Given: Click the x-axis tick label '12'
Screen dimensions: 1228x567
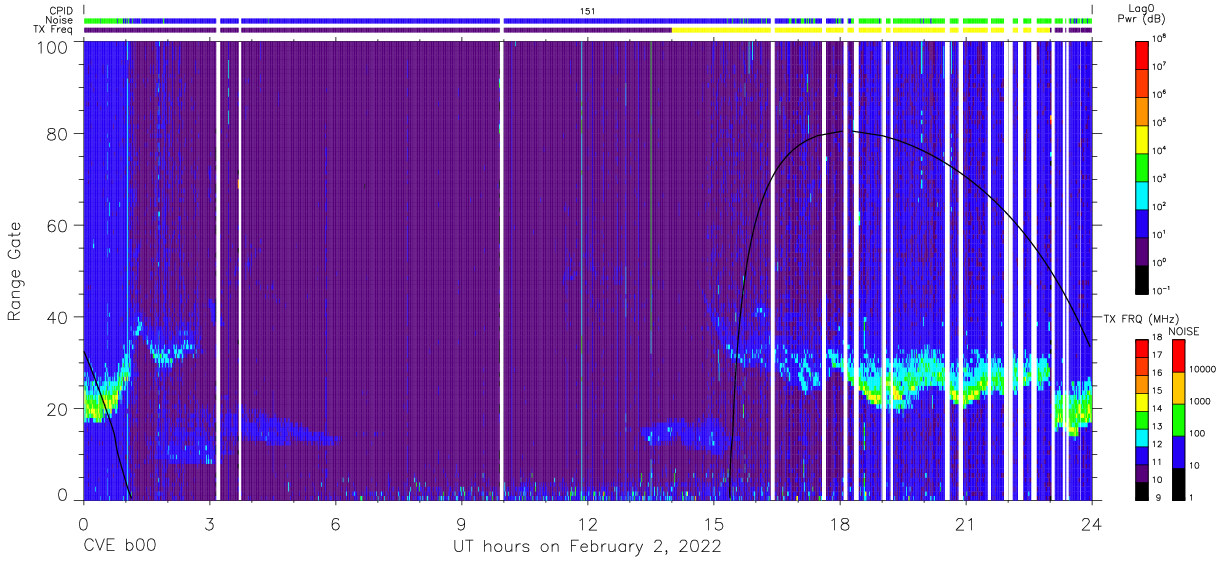Looking at the screenshot, I should [x=587, y=523].
